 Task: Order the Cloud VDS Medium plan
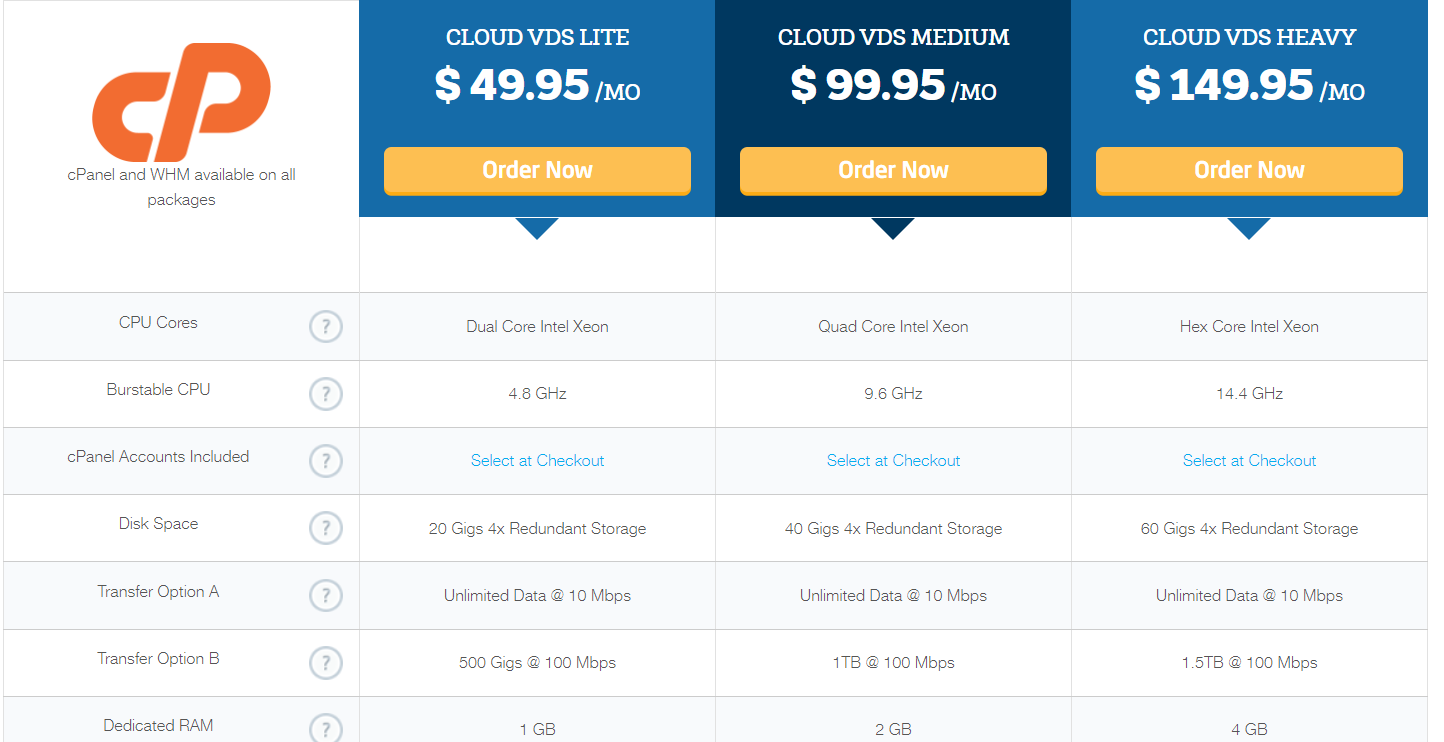893,171
